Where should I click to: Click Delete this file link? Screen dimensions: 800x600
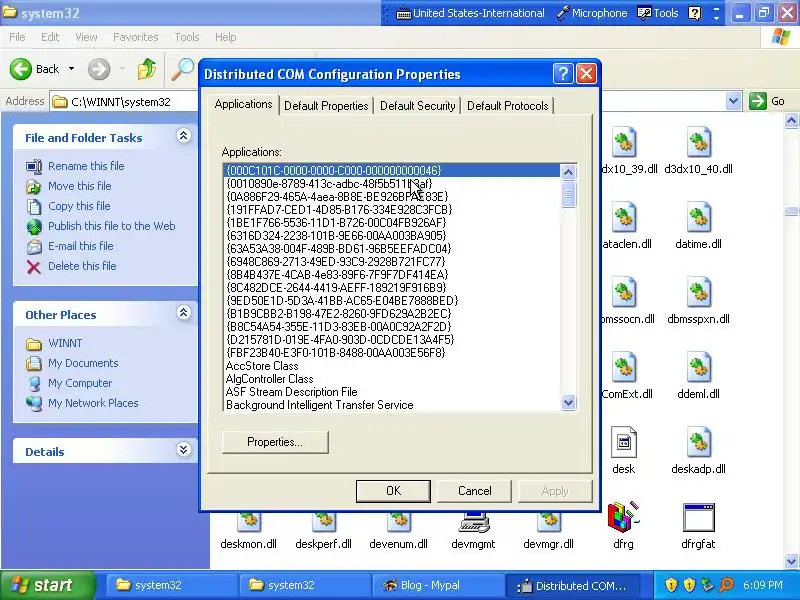(82, 266)
